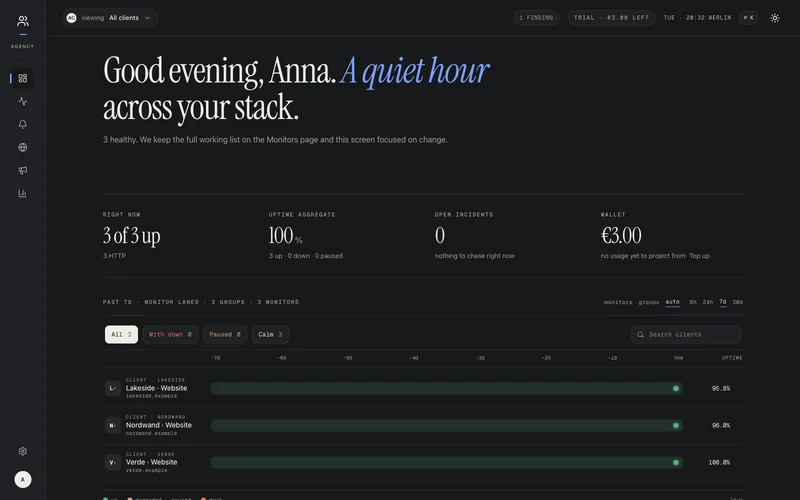Viewport: 800px width, 500px height.
Task: Set the time range to 24h
Action: point(708,302)
